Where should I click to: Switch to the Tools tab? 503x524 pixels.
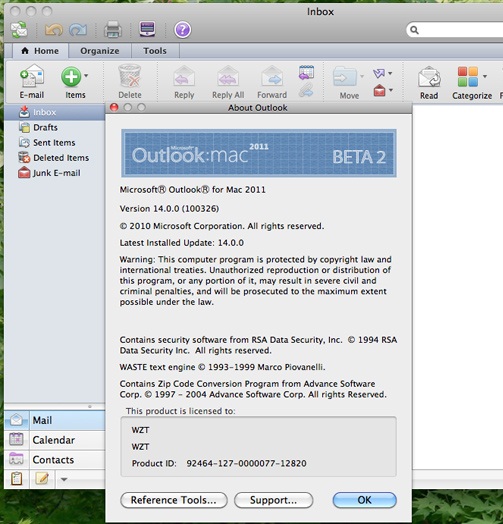tap(155, 51)
